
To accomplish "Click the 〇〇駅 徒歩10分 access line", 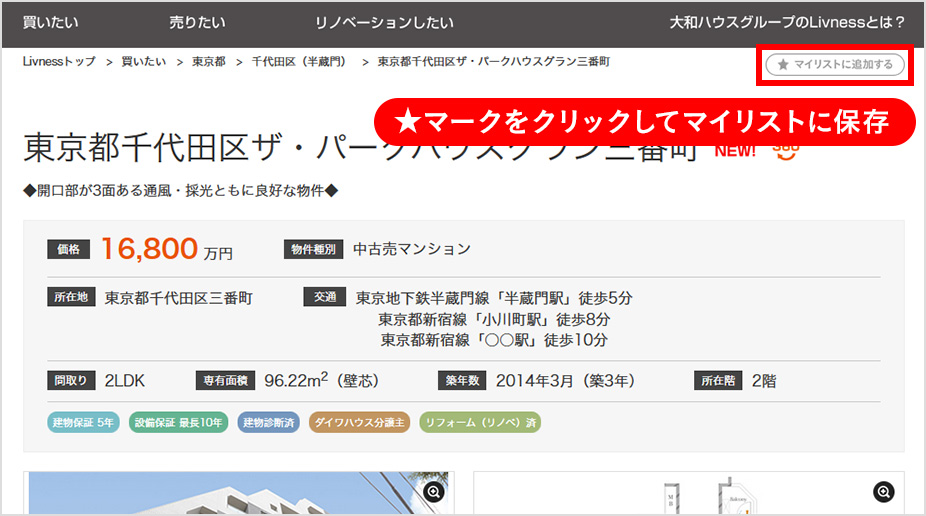I will (494, 340).
